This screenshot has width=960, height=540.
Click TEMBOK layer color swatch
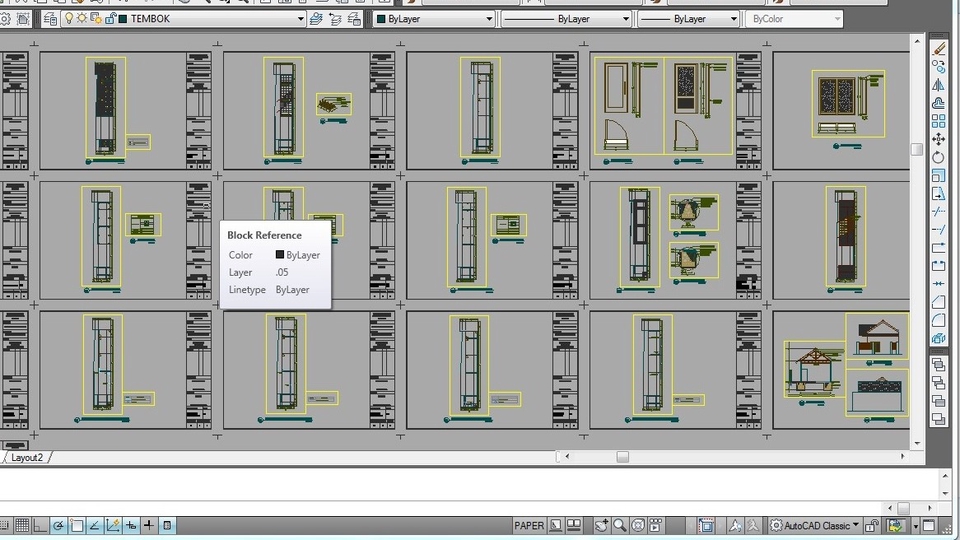click(x=122, y=19)
